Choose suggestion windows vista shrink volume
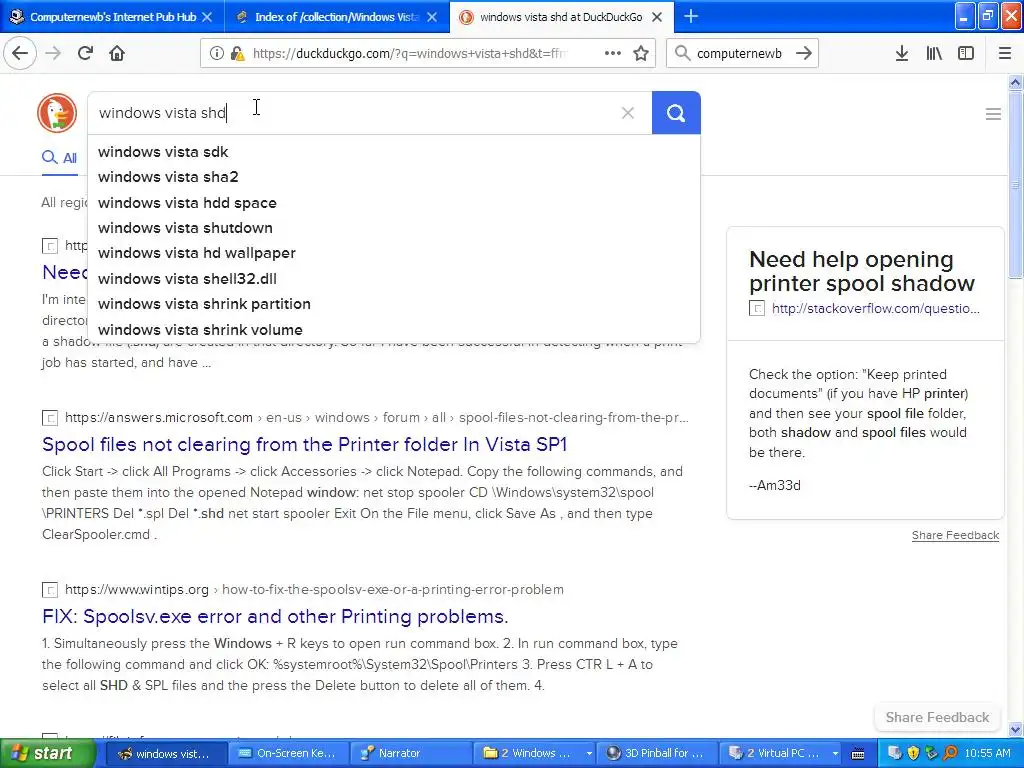 (x=394, y=330)
